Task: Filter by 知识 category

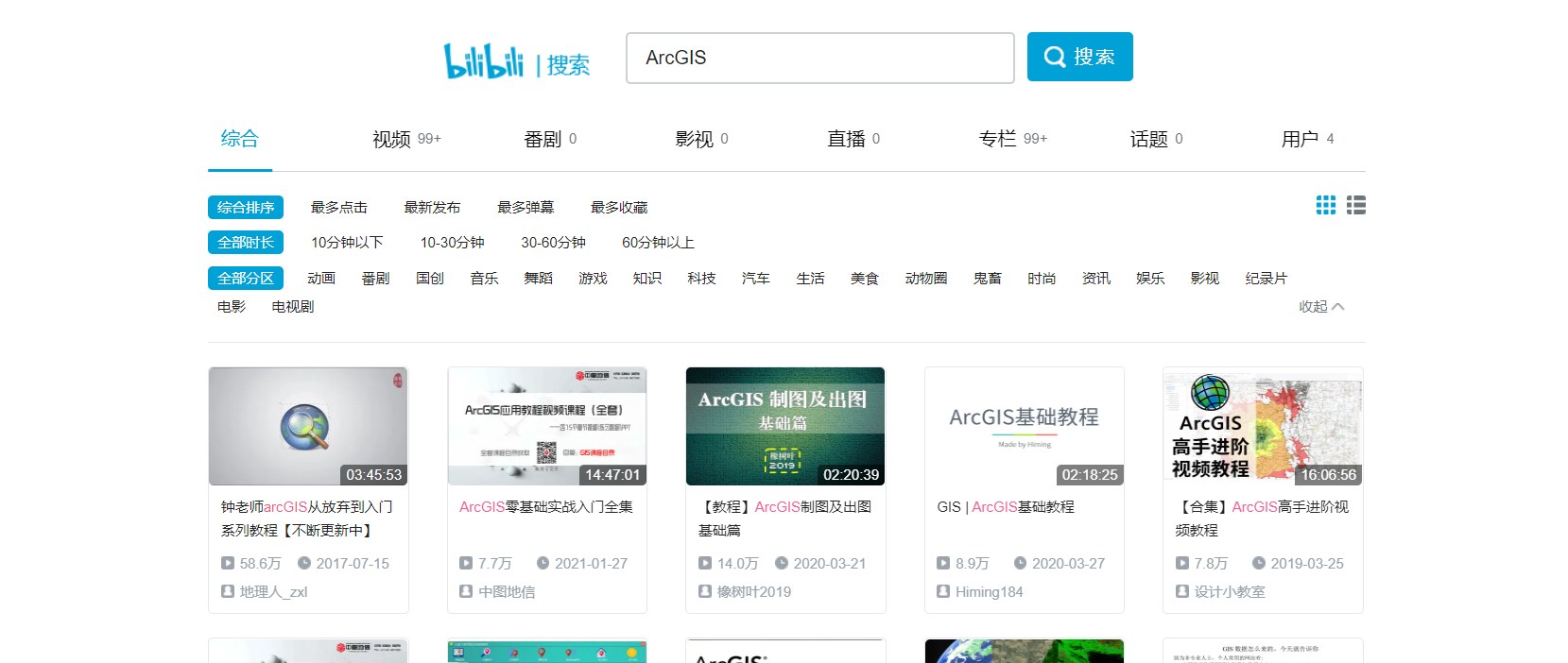Action: tap(647, 278)
